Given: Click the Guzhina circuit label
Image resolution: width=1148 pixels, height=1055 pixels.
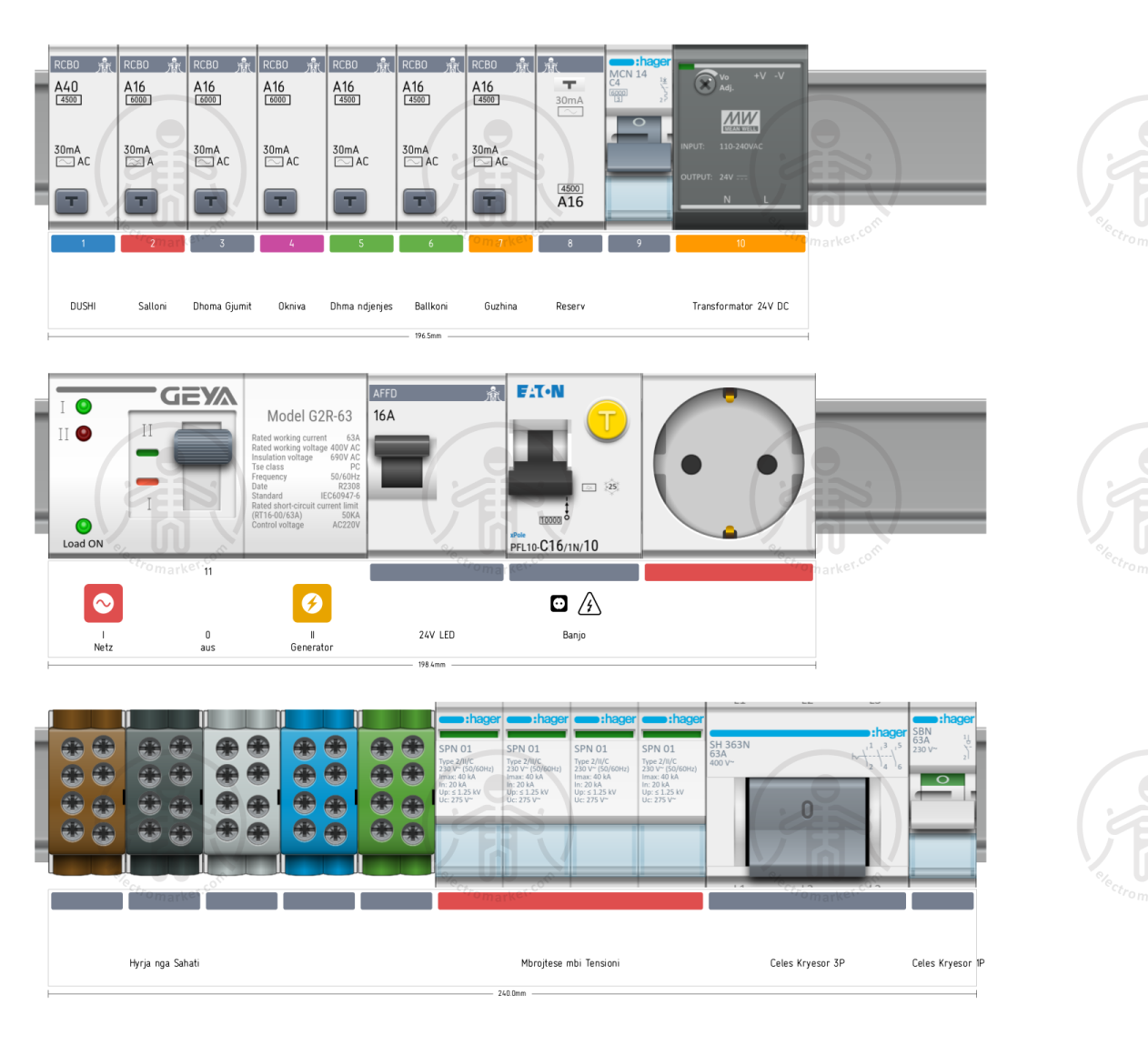Looking at the screenshot, I should (x=500, y=306).
